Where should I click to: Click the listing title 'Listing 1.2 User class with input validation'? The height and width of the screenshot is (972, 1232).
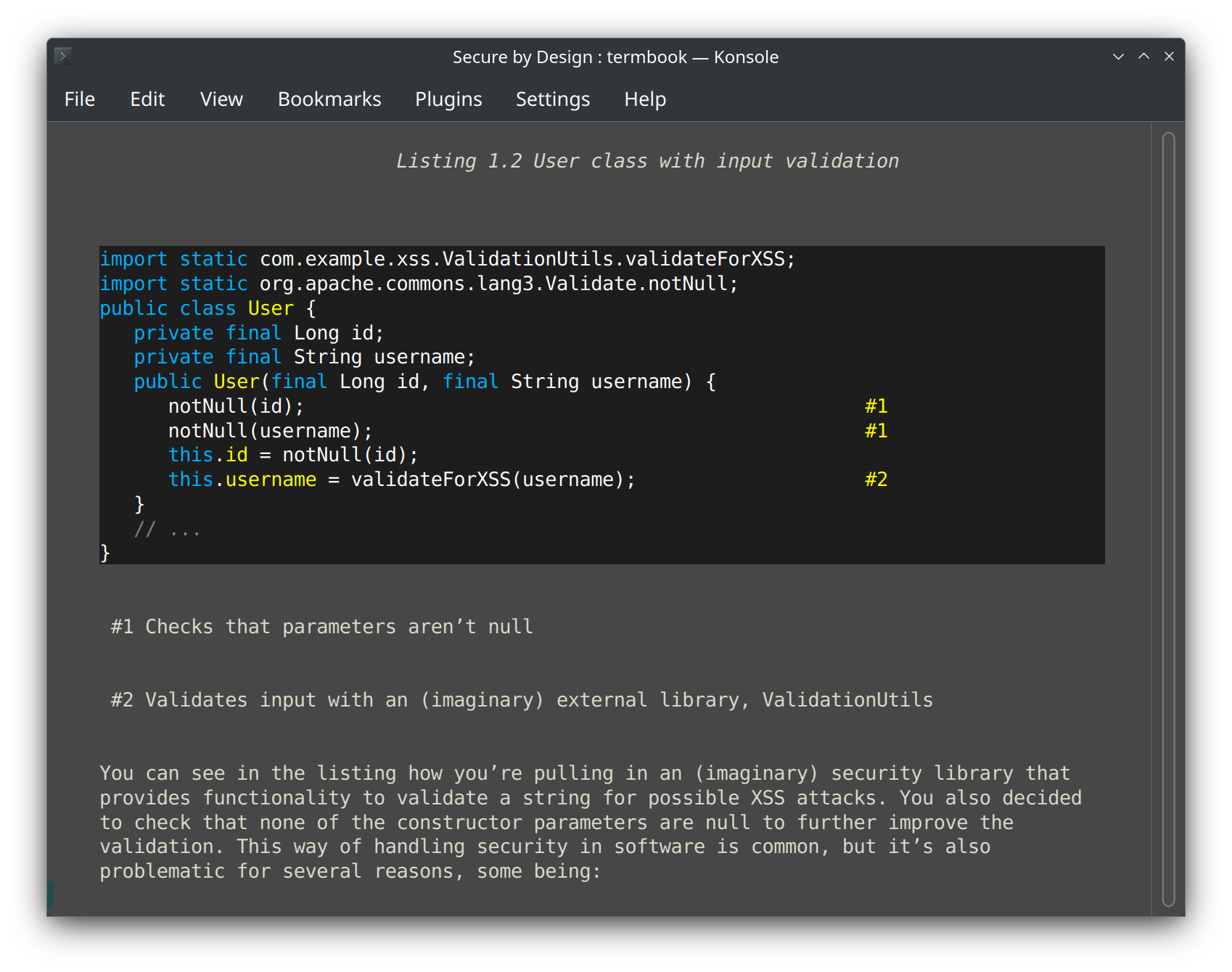647,161
